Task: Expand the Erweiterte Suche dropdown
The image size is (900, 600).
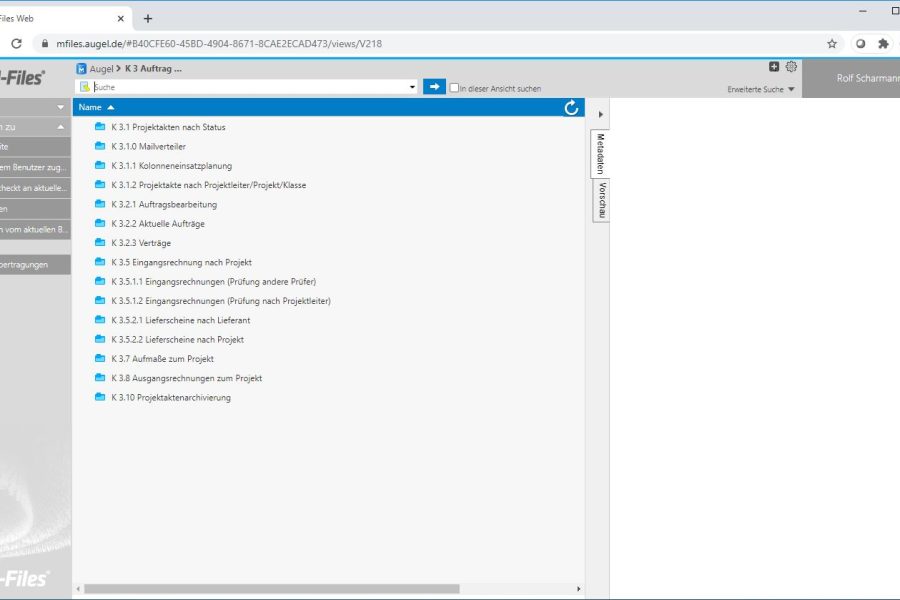Action: (x=762, y=90)
